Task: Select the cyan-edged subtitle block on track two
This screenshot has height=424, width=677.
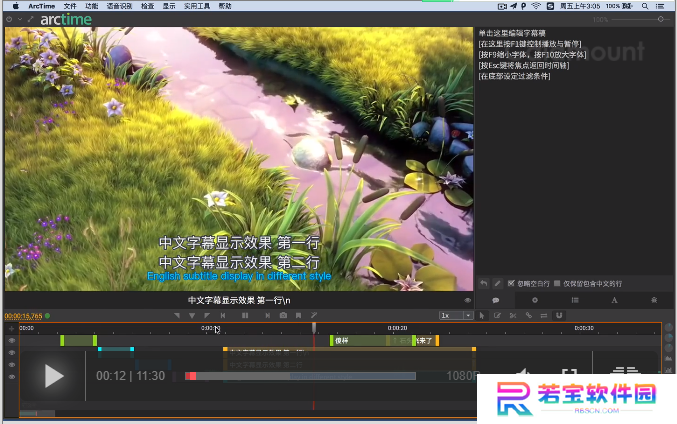Action: (116, 352)
